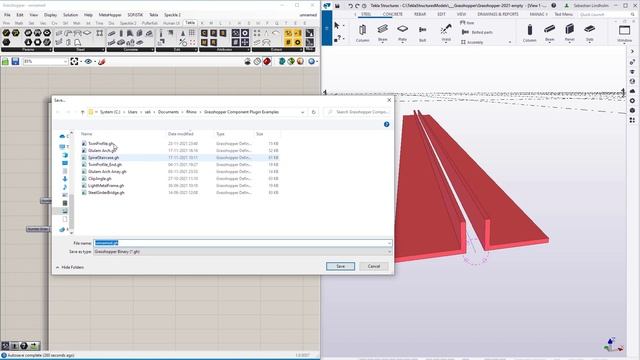Viewport: 640px width, 360px height.
Task: Click the Grasshopper Open file green icon
Action: pyautogui.click(x=5, y=61)
